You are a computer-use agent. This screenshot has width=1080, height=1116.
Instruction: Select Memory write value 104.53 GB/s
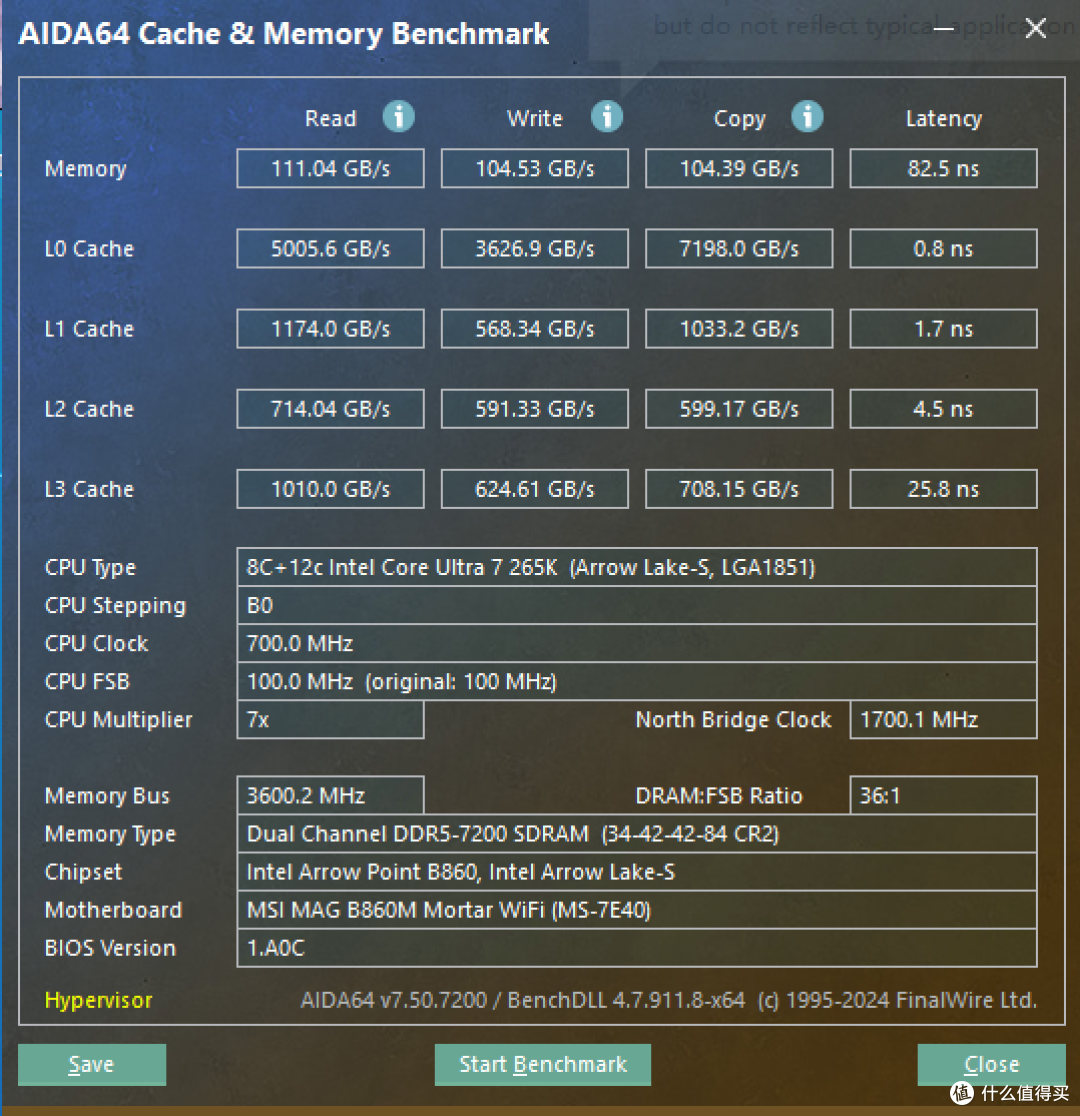click(535, 169)
